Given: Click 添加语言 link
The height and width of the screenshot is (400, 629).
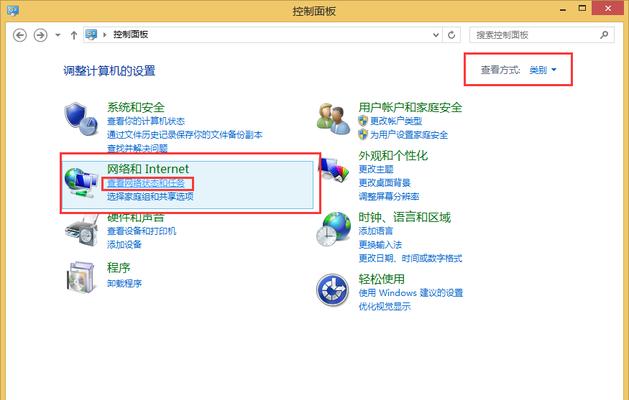Looking at the screenshot, I should [375, 231].
